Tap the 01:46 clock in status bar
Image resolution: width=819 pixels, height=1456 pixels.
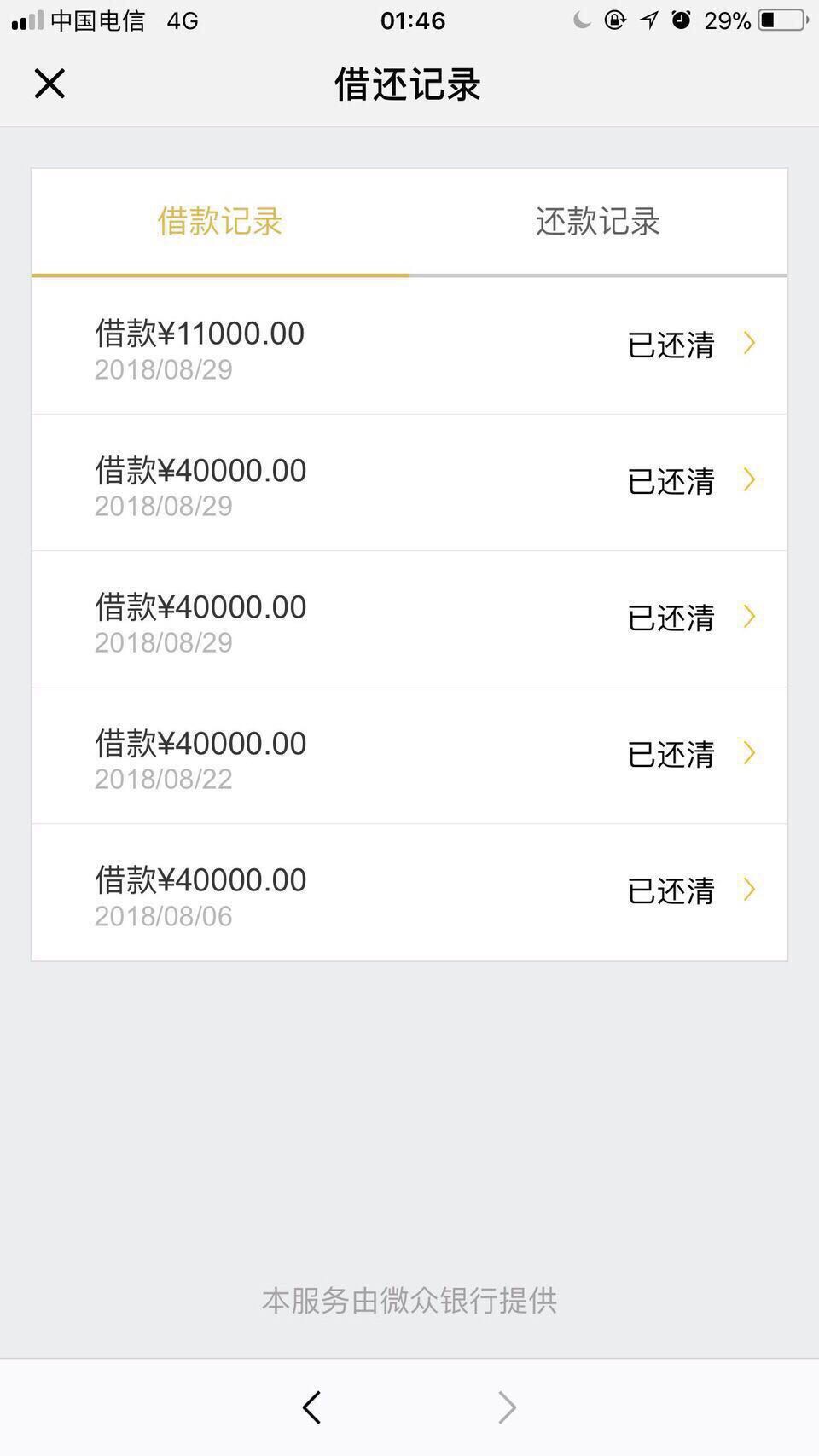click(413, 20)
